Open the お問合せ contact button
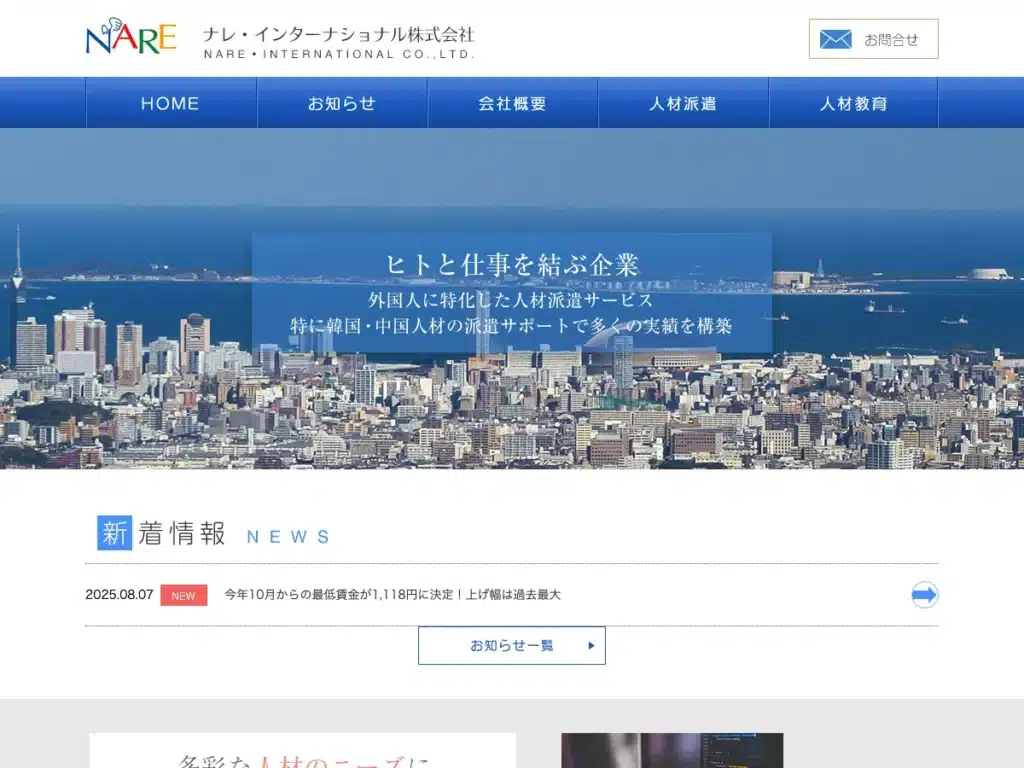Image resolution: width=1024 pixels, height=768 pixels. click(x=873, y=39)
